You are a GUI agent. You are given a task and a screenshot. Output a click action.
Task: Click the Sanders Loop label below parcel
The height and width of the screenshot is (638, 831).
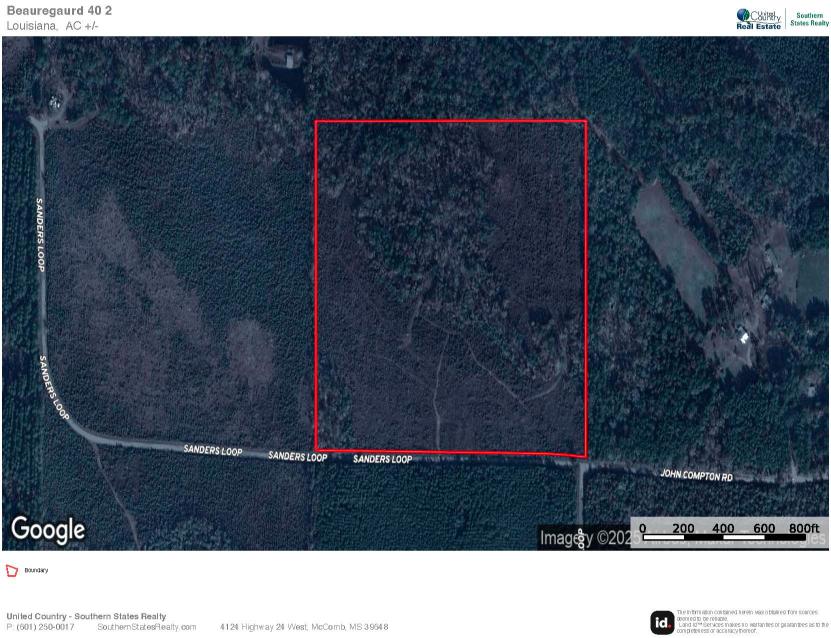pyautogui.click(x=382, y=459)
